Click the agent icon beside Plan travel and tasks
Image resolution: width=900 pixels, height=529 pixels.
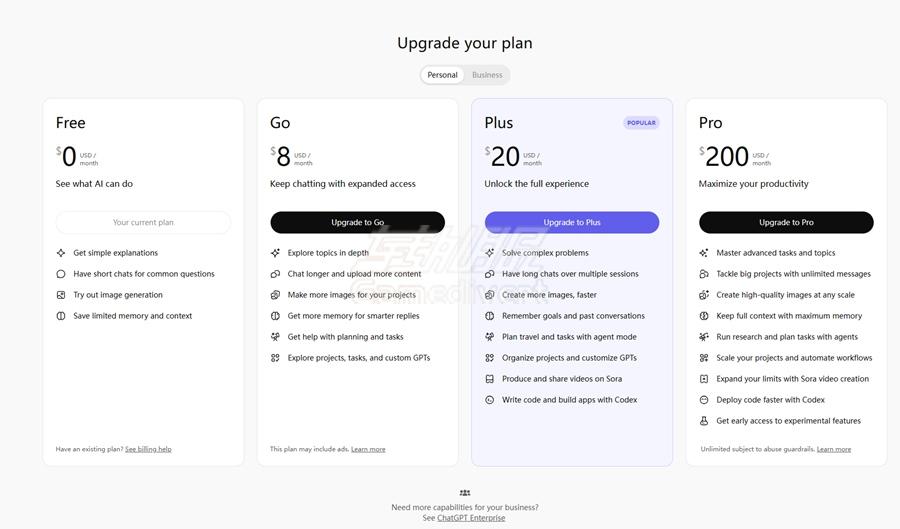(x=490, y=337)
